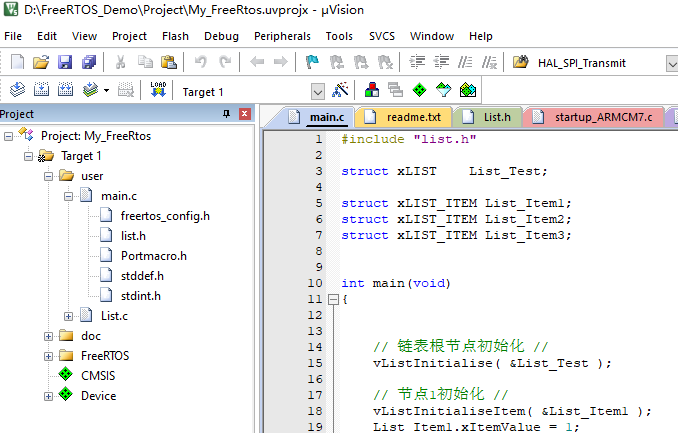Uncomment the selected lines

489,62
